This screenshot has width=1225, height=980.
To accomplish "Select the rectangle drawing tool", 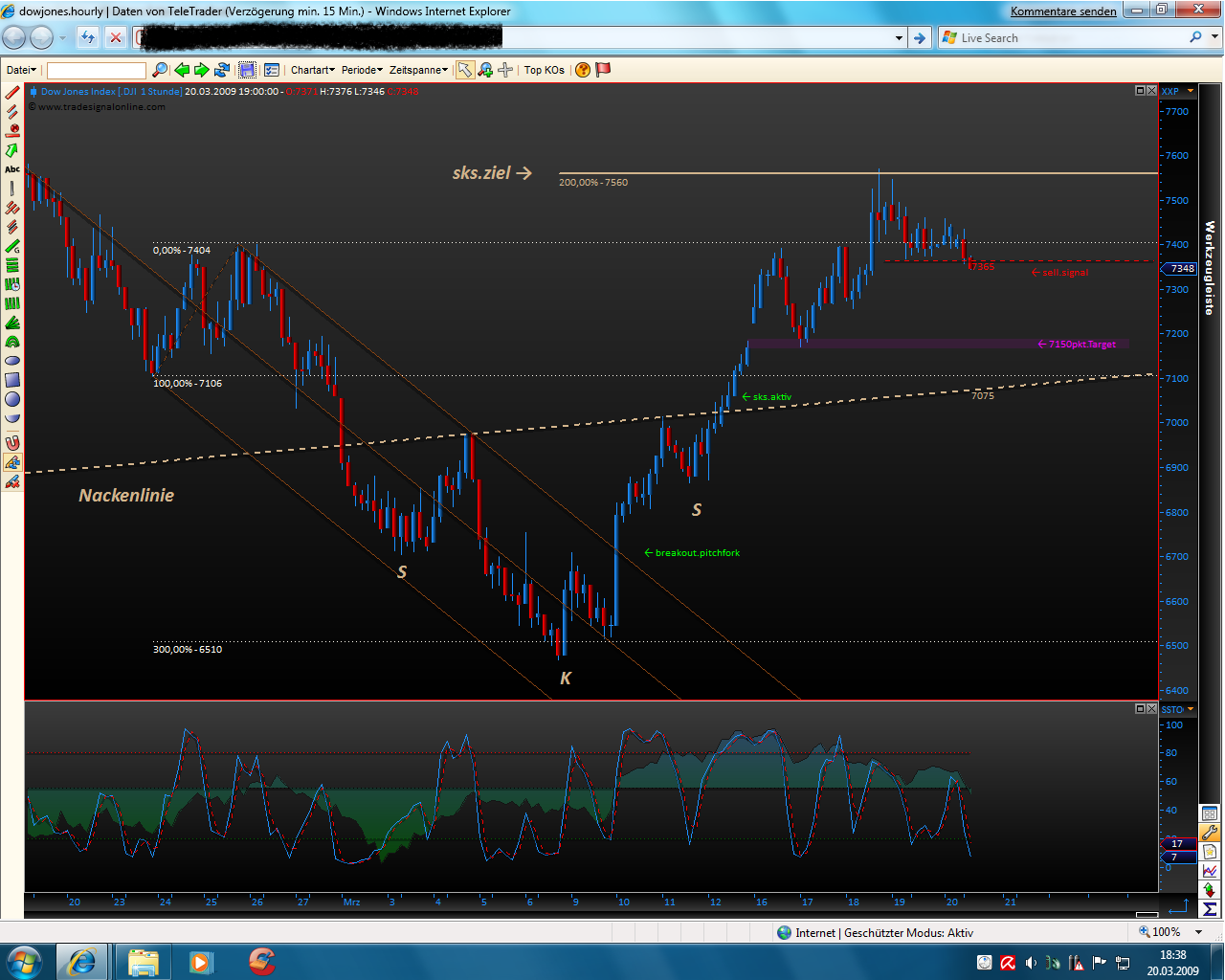I will tap(12, 380).
